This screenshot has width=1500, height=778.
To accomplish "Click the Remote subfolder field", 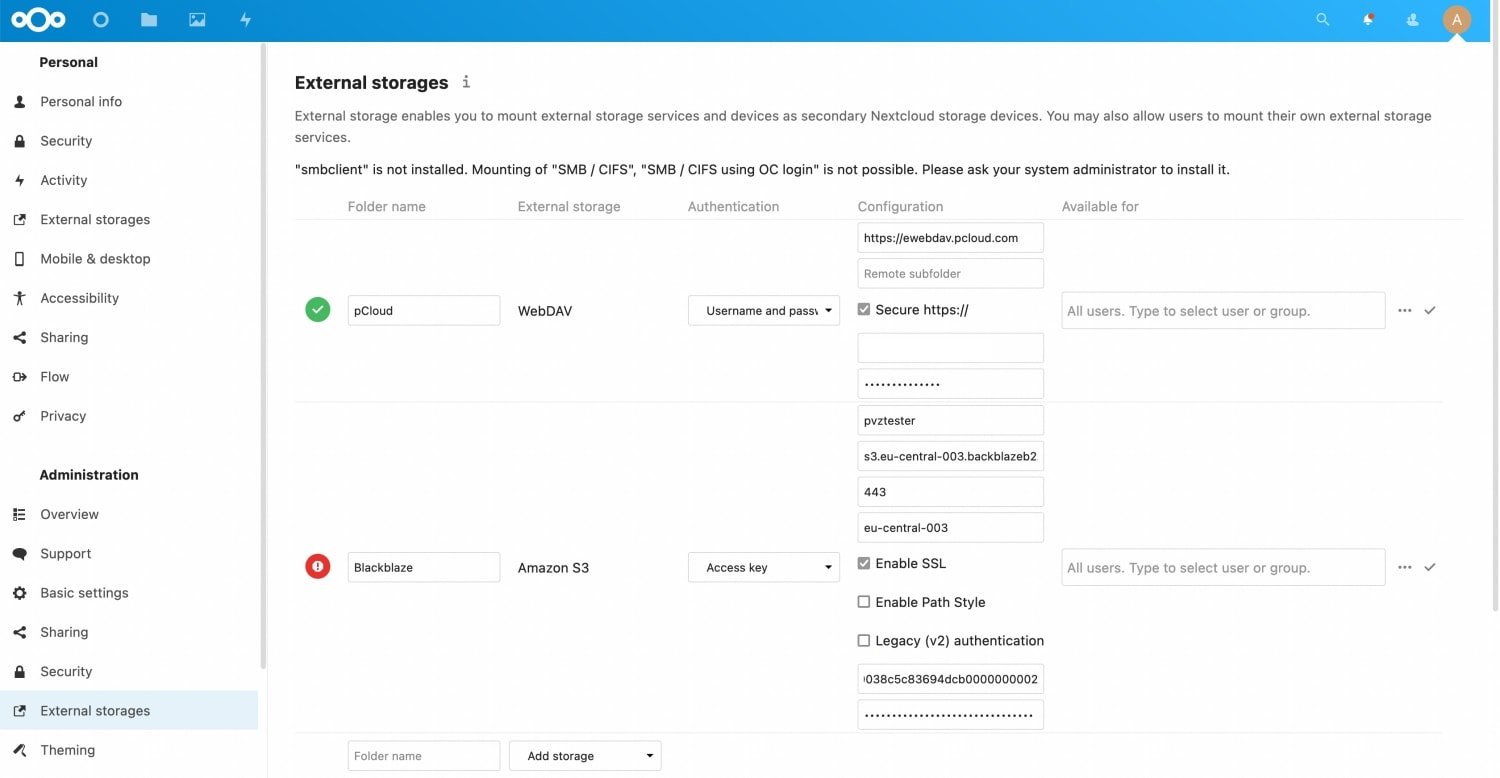I will click(x=951, y=274).
